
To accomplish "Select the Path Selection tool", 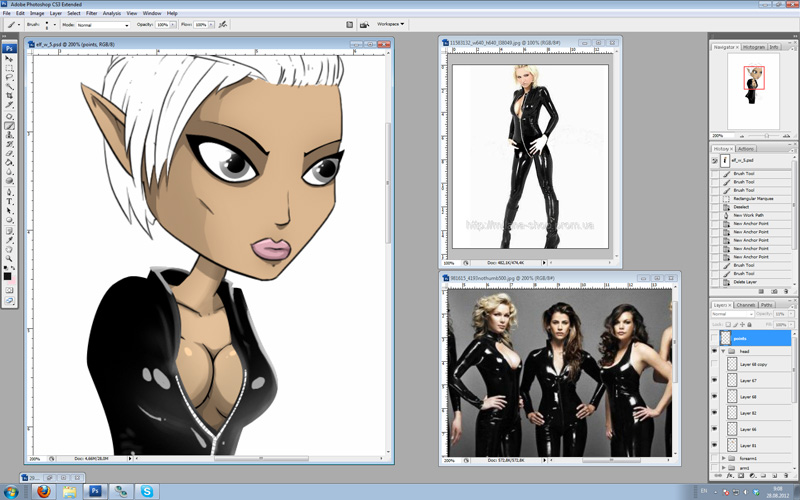I will click(x=9, y=211).
